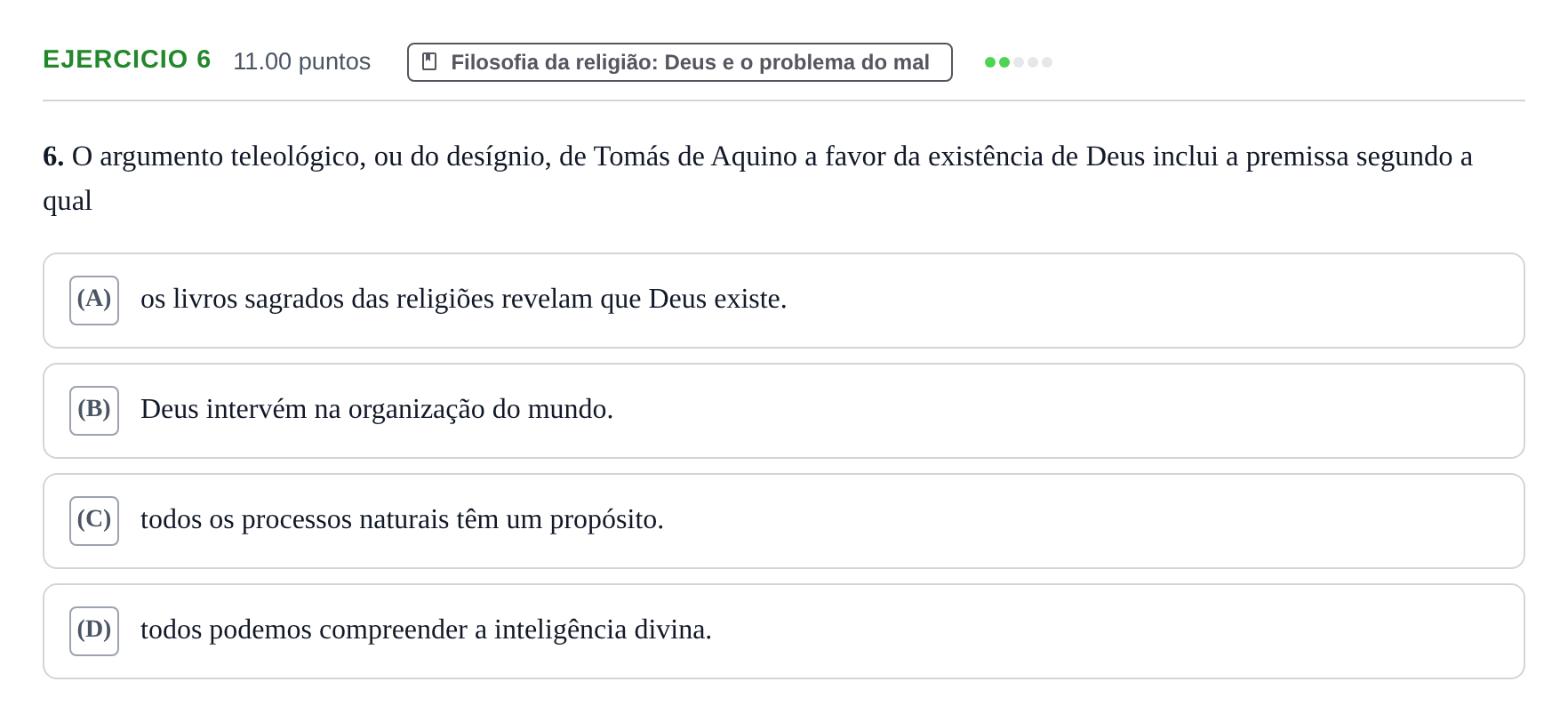Open the Filosofia da religião topic tag
The height and width of the screenshot is (722, 1568).
679,62
